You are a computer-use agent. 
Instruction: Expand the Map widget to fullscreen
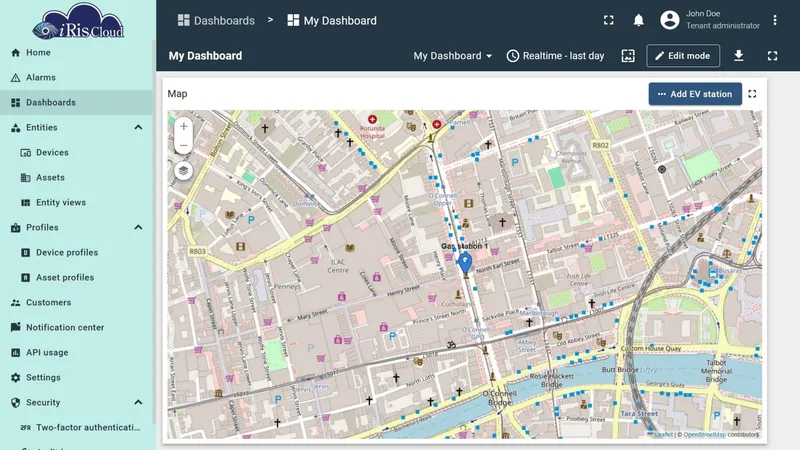pyautogui.click(x=752, y=94)
